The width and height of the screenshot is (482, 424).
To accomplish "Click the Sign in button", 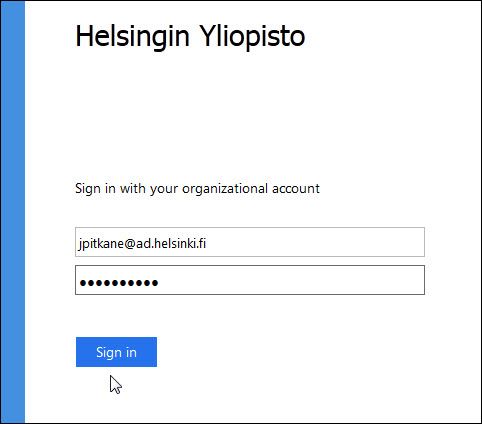I will 116,352.
